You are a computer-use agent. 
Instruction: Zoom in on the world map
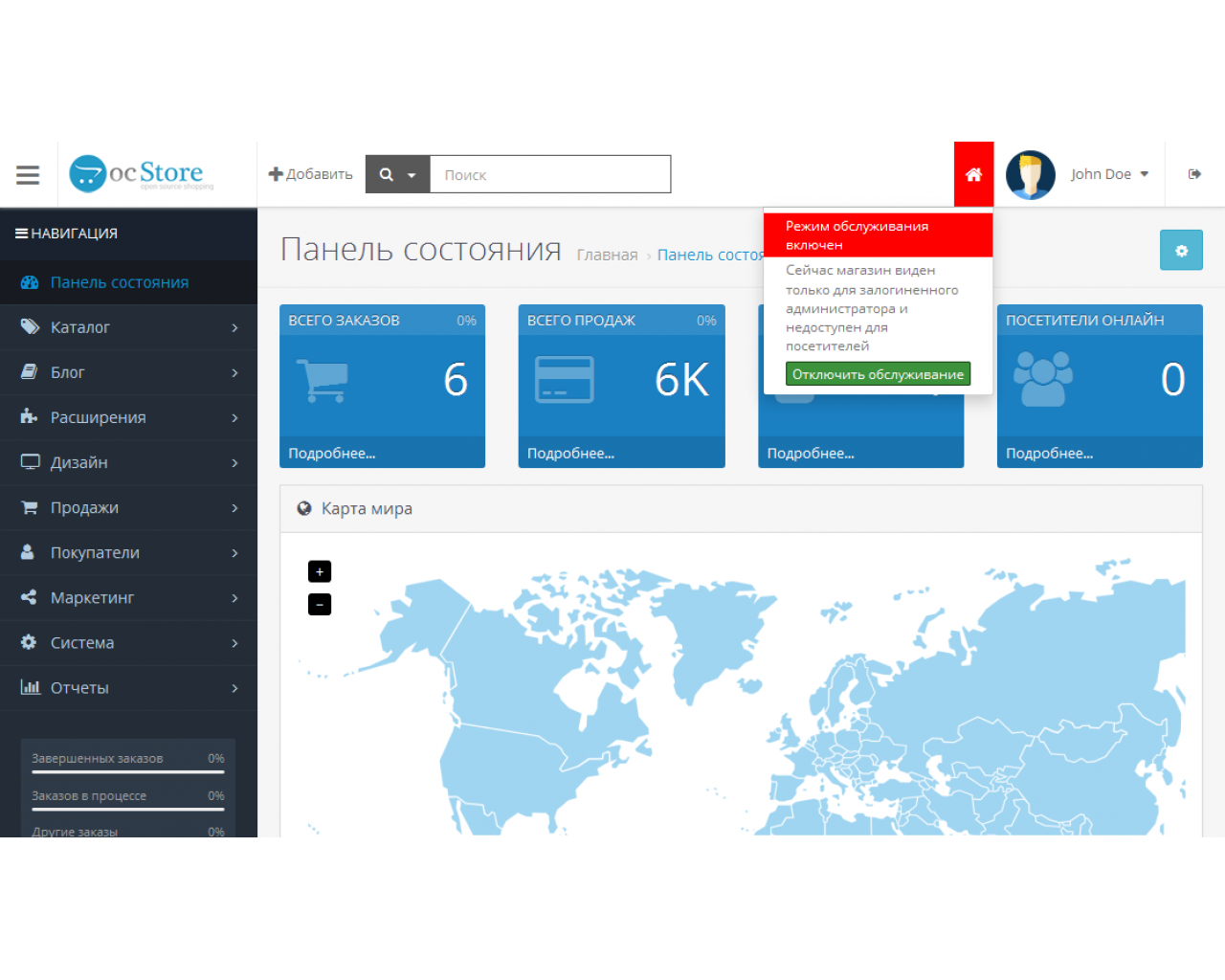[x=320, y=571]
